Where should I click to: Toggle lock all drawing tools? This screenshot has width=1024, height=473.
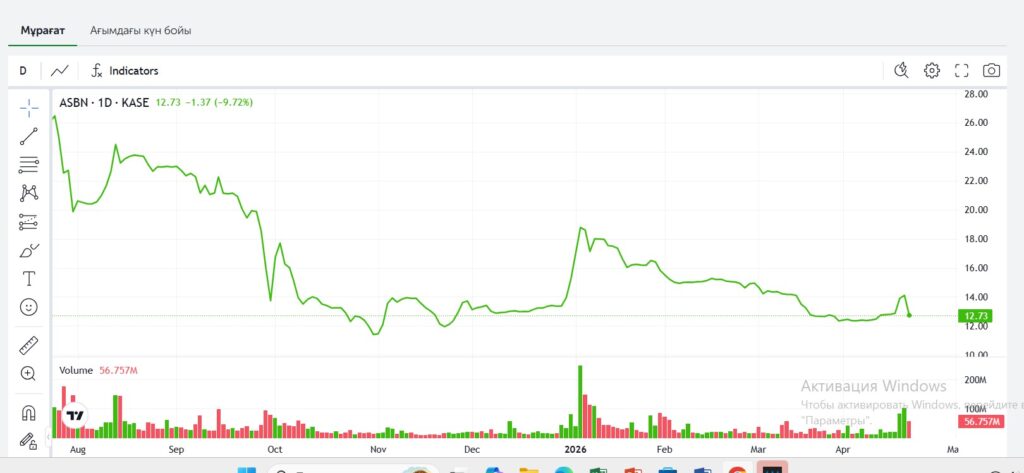pyautogui.click(x=29, y=440)
